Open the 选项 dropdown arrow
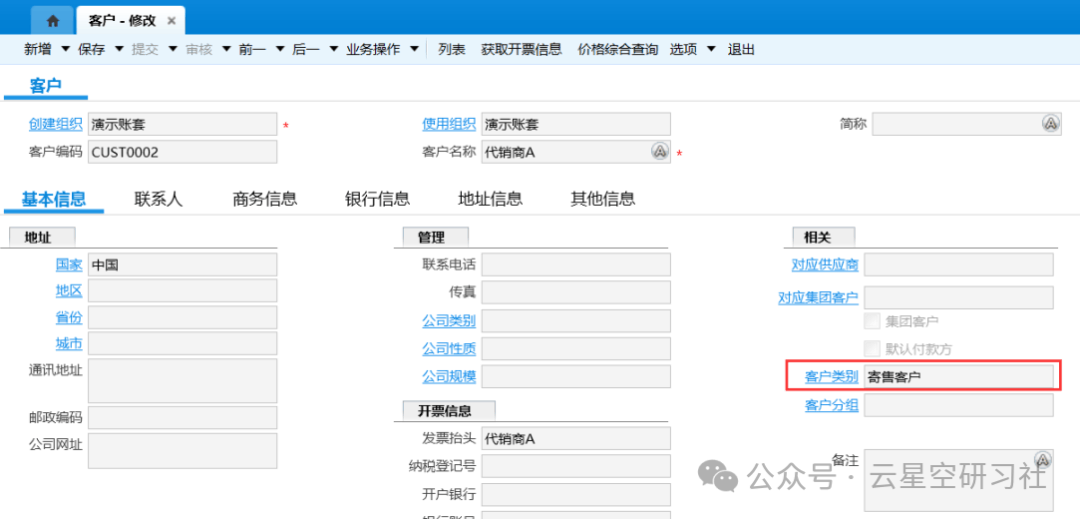 coord(711,49)
